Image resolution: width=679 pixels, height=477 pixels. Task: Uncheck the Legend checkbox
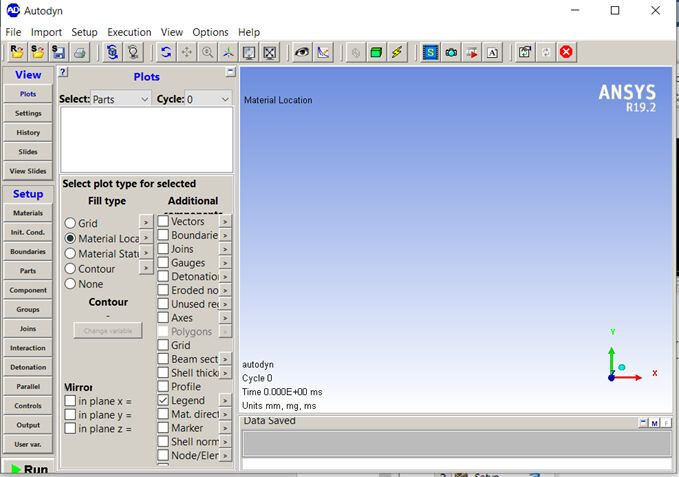click(163, 400)
